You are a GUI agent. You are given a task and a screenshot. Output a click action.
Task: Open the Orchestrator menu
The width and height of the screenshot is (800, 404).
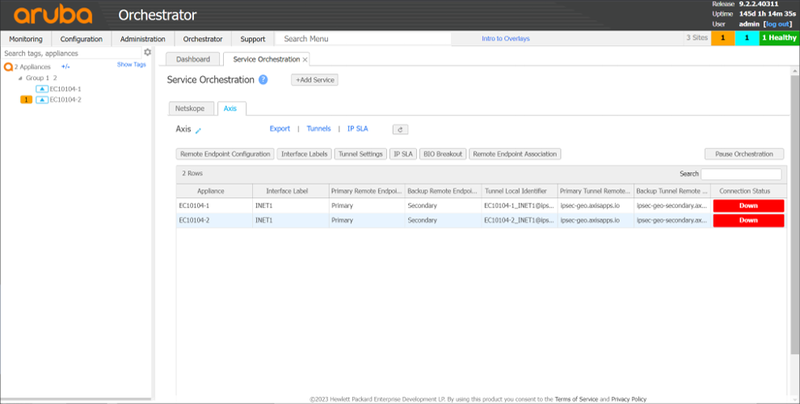pos(203,39)
